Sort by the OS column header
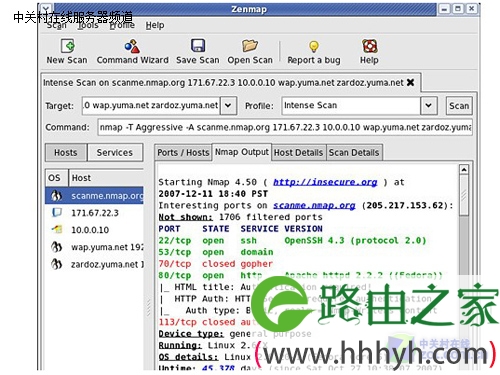The image size is (500, 375). [x=57, y=178]
